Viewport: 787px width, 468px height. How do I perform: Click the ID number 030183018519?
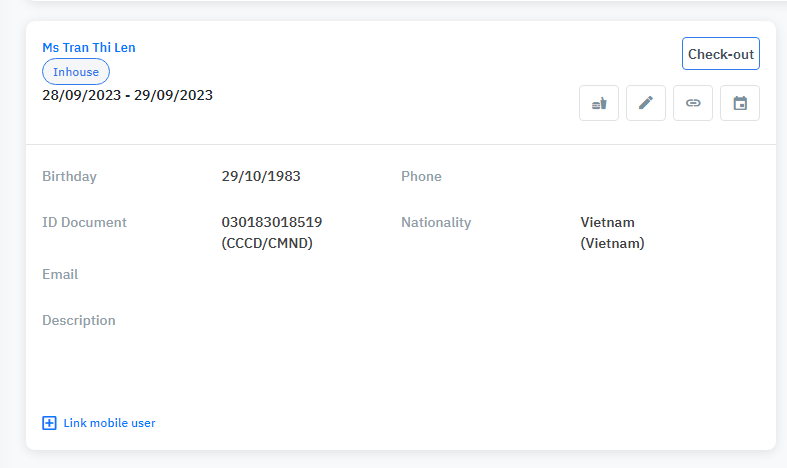point(271,222)
